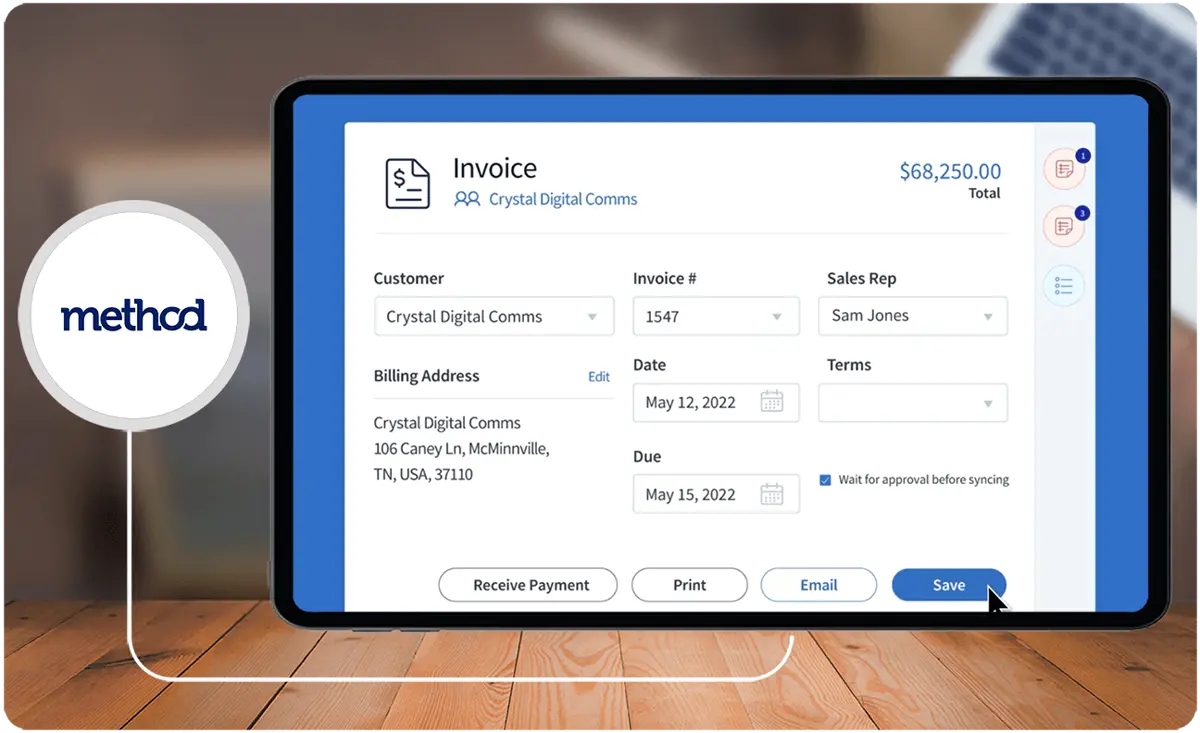Save the invoice
Viewport: 1200px width, 733px height.
coord(949,585)
